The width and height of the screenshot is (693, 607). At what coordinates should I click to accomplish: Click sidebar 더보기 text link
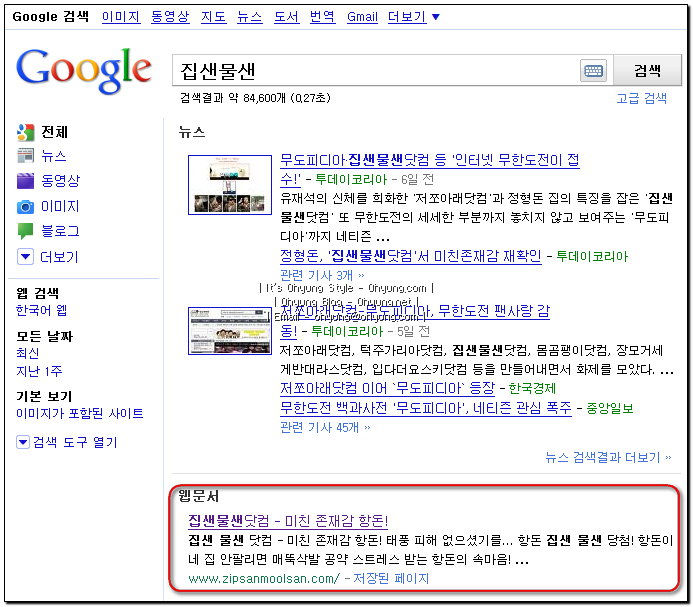click(59, 257)
